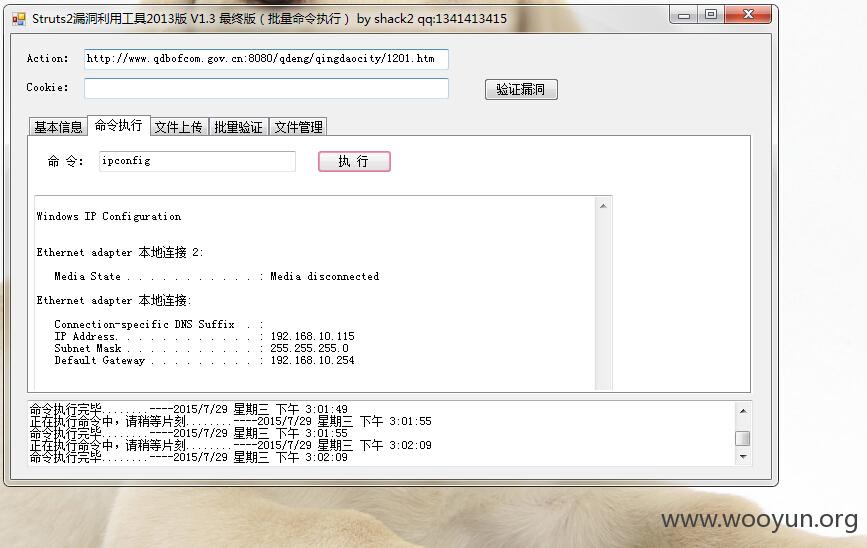Click the 命 令: label
The width and height of the screenshot is (867, 548).
pyautogui.click(x=65, y=161)
